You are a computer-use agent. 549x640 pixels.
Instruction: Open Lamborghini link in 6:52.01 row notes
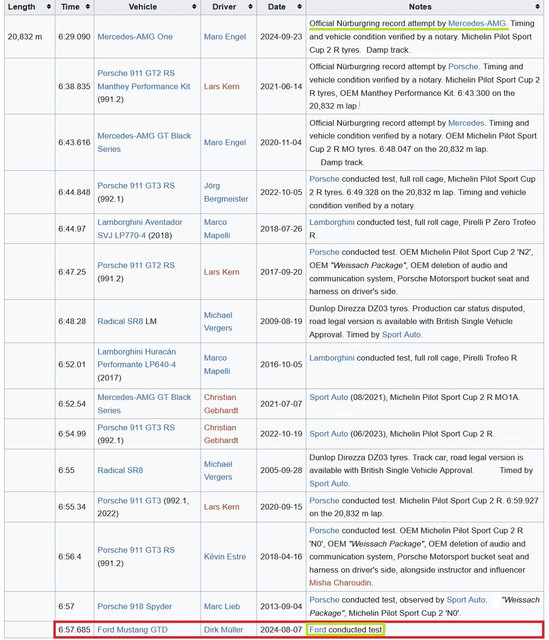pyautogui.click(x=331, y=358)
